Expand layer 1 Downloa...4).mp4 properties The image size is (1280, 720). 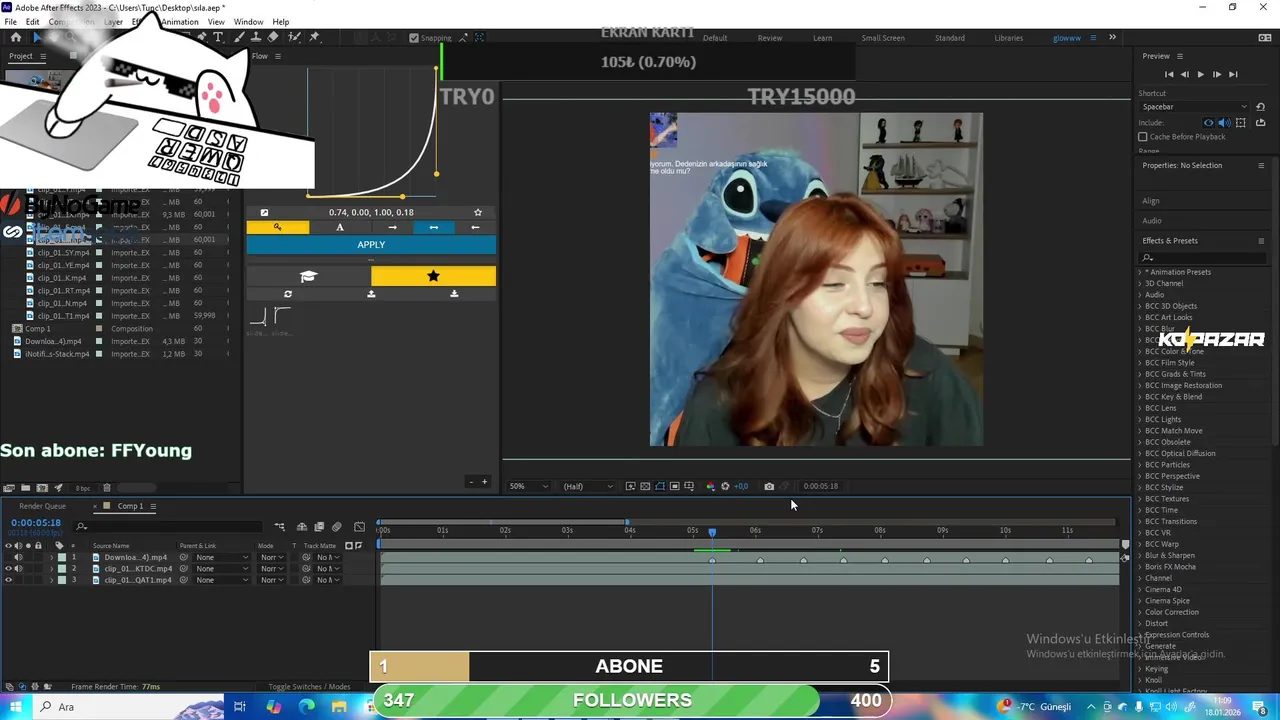pos(51,557)
